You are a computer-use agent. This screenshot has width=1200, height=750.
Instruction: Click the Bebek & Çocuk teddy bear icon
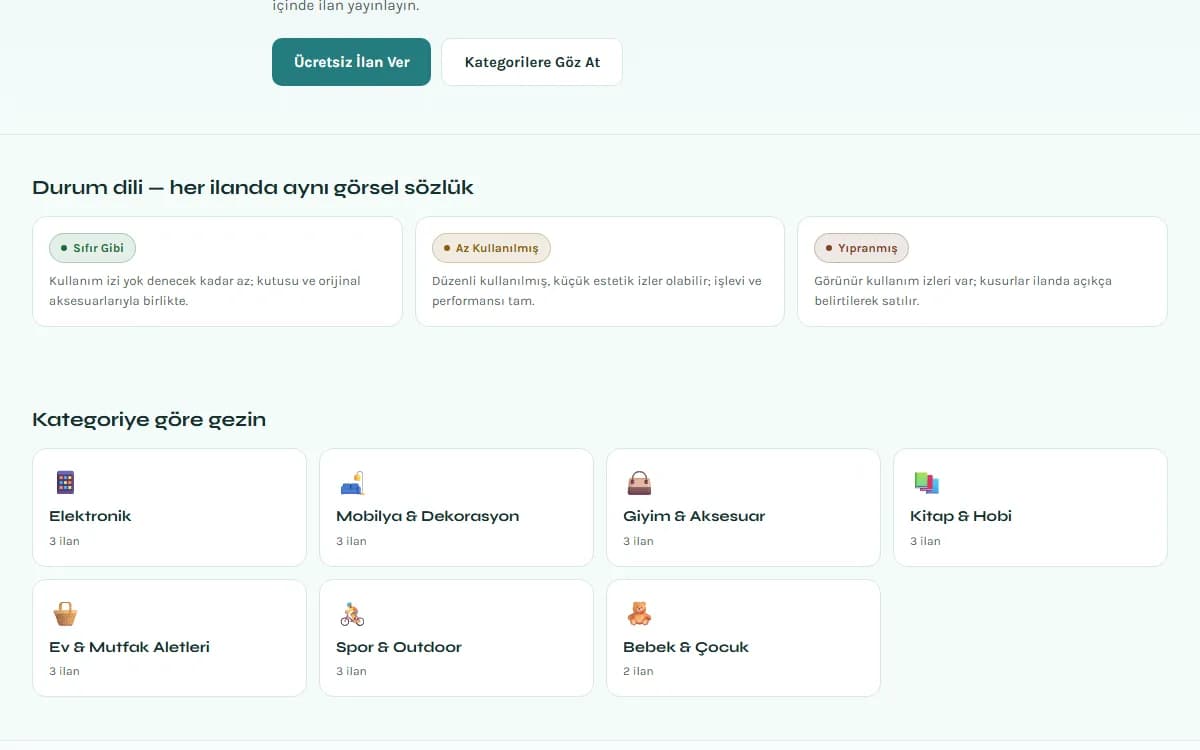639,613
